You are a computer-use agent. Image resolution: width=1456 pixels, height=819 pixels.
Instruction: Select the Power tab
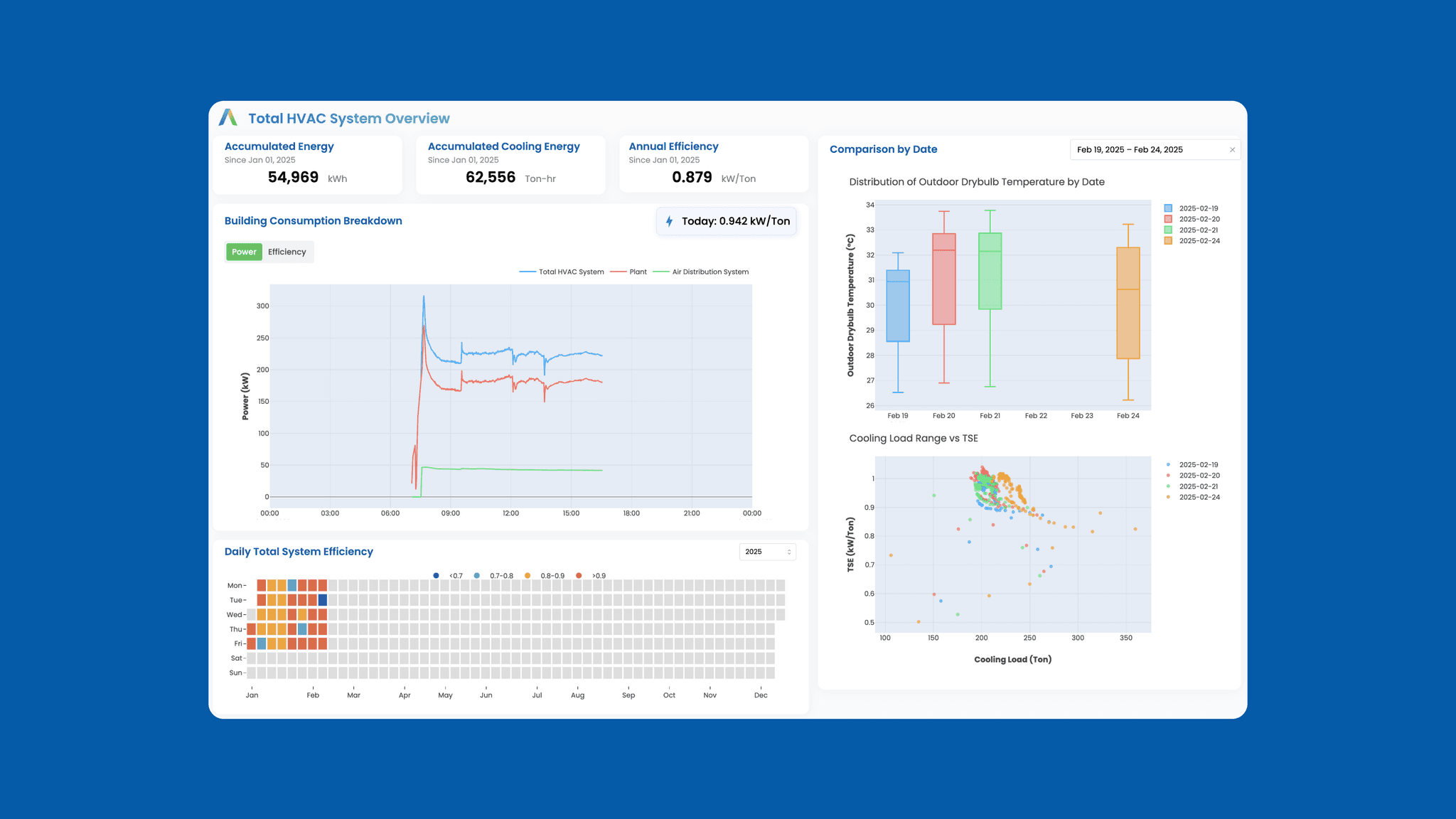[244, 252]
